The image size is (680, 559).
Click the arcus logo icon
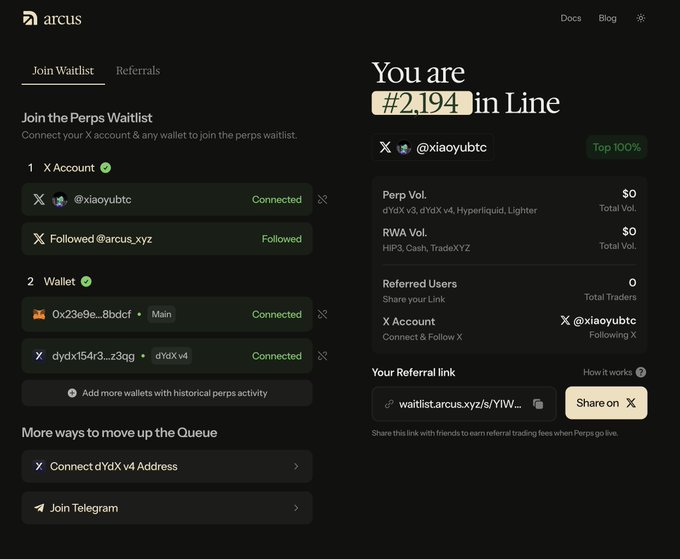point(30,18)
